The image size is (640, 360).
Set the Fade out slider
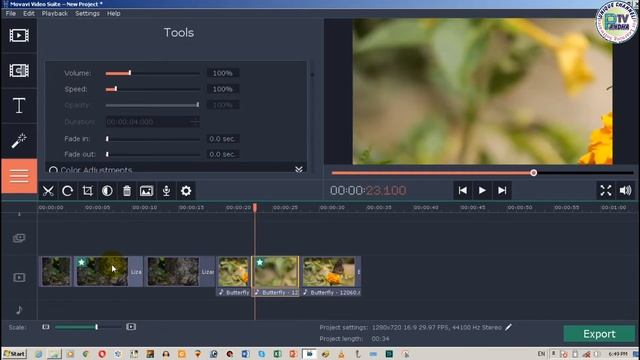pyautogui.click(x=153, y=154)
